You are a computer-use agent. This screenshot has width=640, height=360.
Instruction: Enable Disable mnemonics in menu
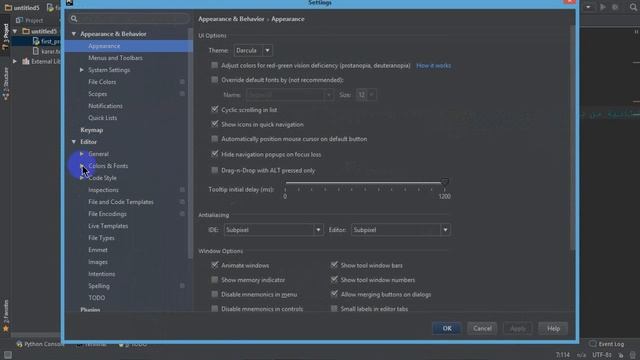point(214,294)
